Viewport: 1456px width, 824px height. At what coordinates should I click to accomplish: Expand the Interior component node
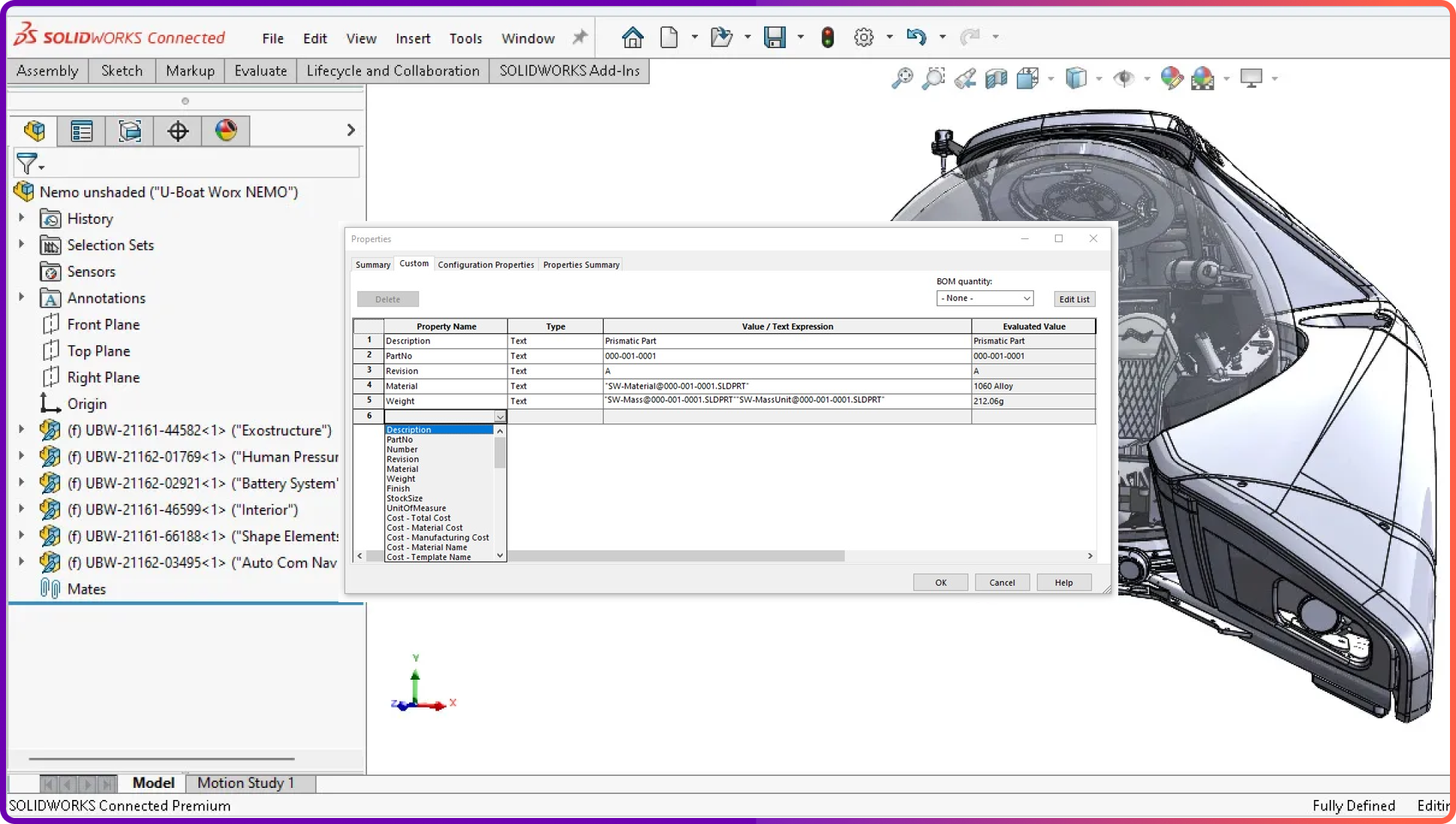(x=21, y=509)
